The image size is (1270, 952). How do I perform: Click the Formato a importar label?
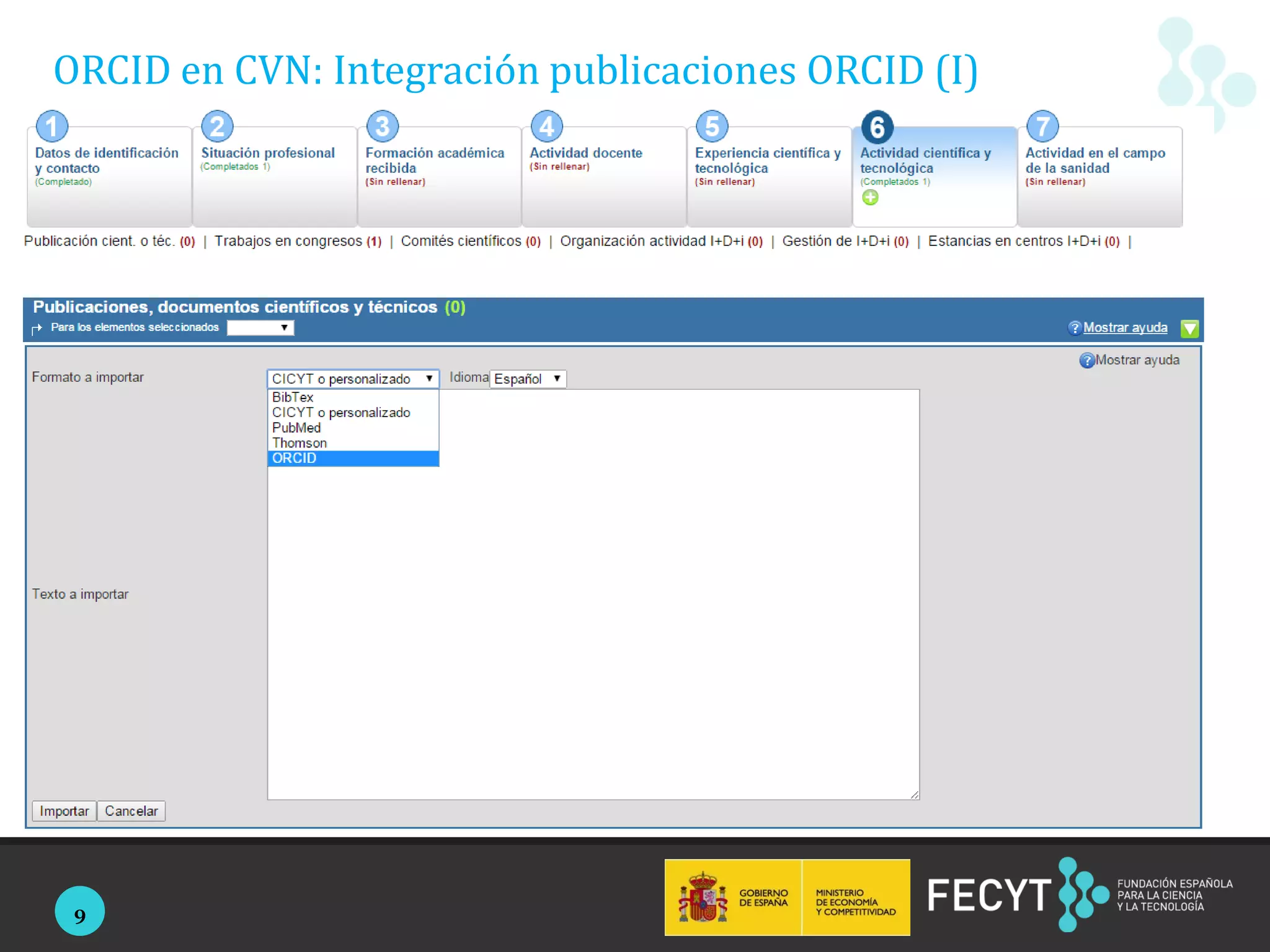(87, 377)
